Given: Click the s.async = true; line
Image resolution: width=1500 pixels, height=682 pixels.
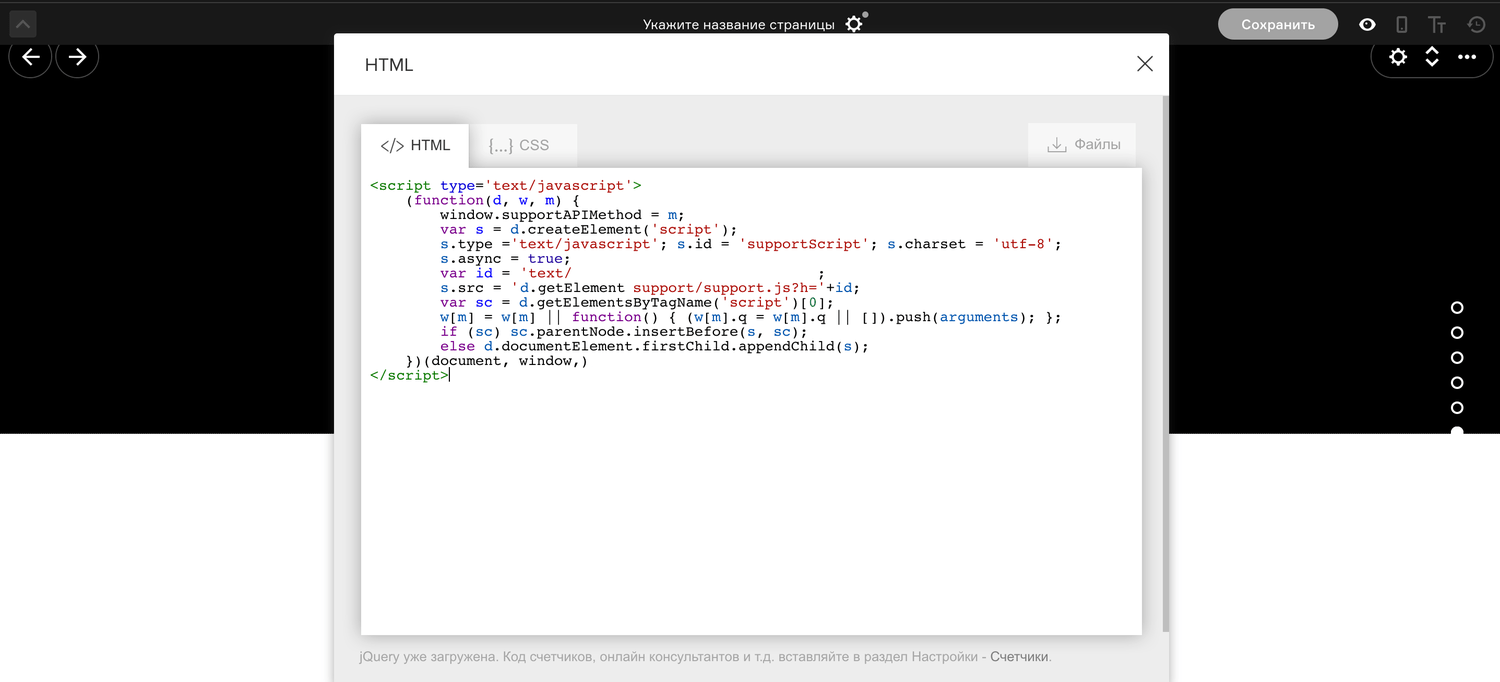Looking at the screenshot, I should [505, 258].
